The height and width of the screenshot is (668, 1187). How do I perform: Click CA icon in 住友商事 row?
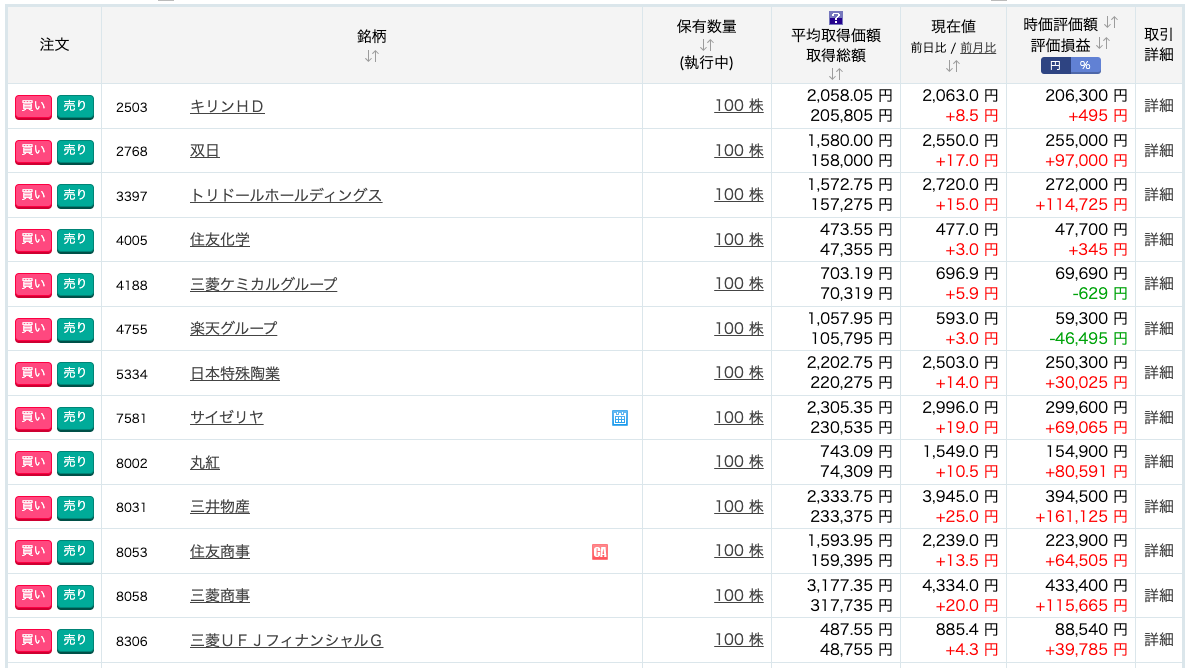click(x=600, y=552)
